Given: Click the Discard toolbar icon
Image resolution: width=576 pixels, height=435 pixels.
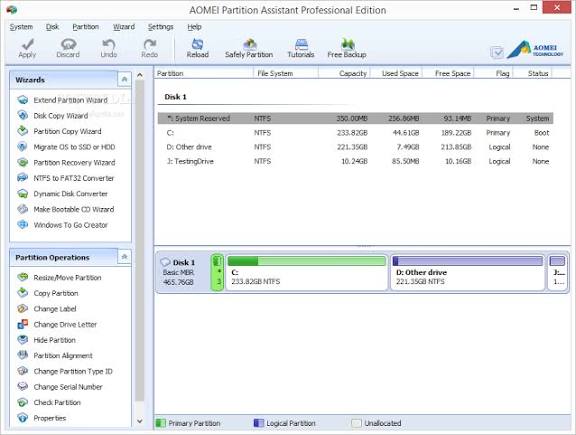Looking at the screenshot, I should click(x=68, y=44).
